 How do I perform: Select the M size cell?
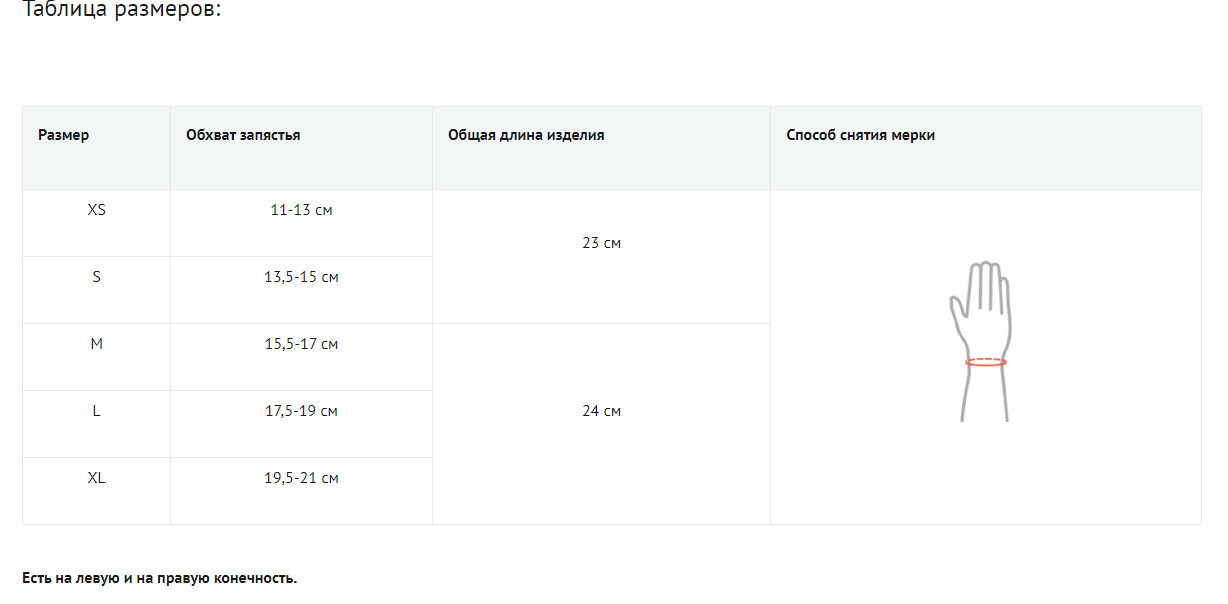tap(97, 344)
